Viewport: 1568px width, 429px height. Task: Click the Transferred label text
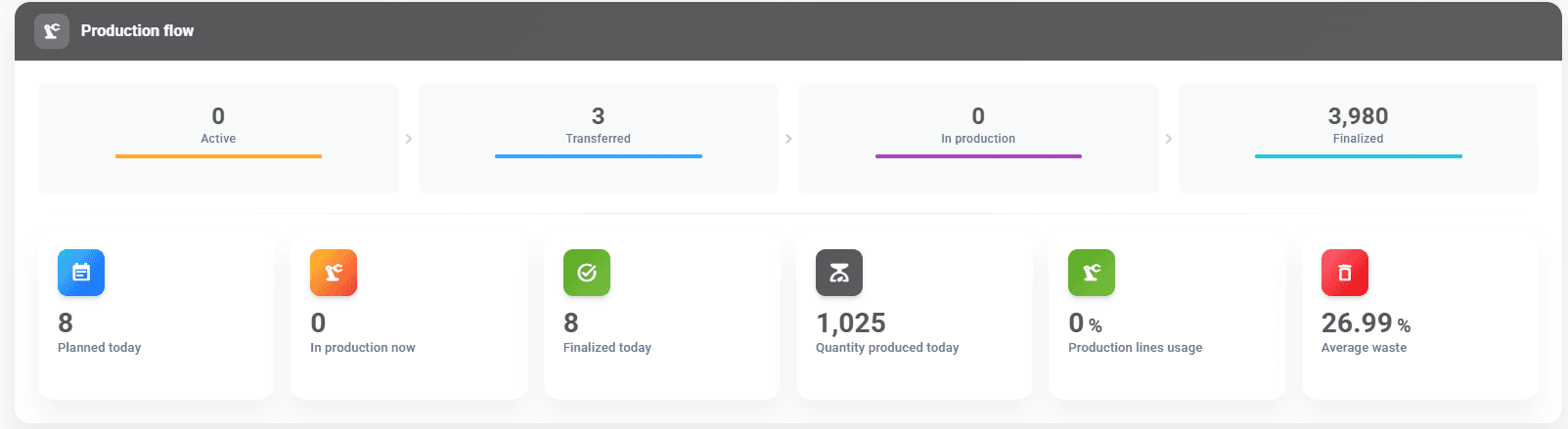pos(599,139)
